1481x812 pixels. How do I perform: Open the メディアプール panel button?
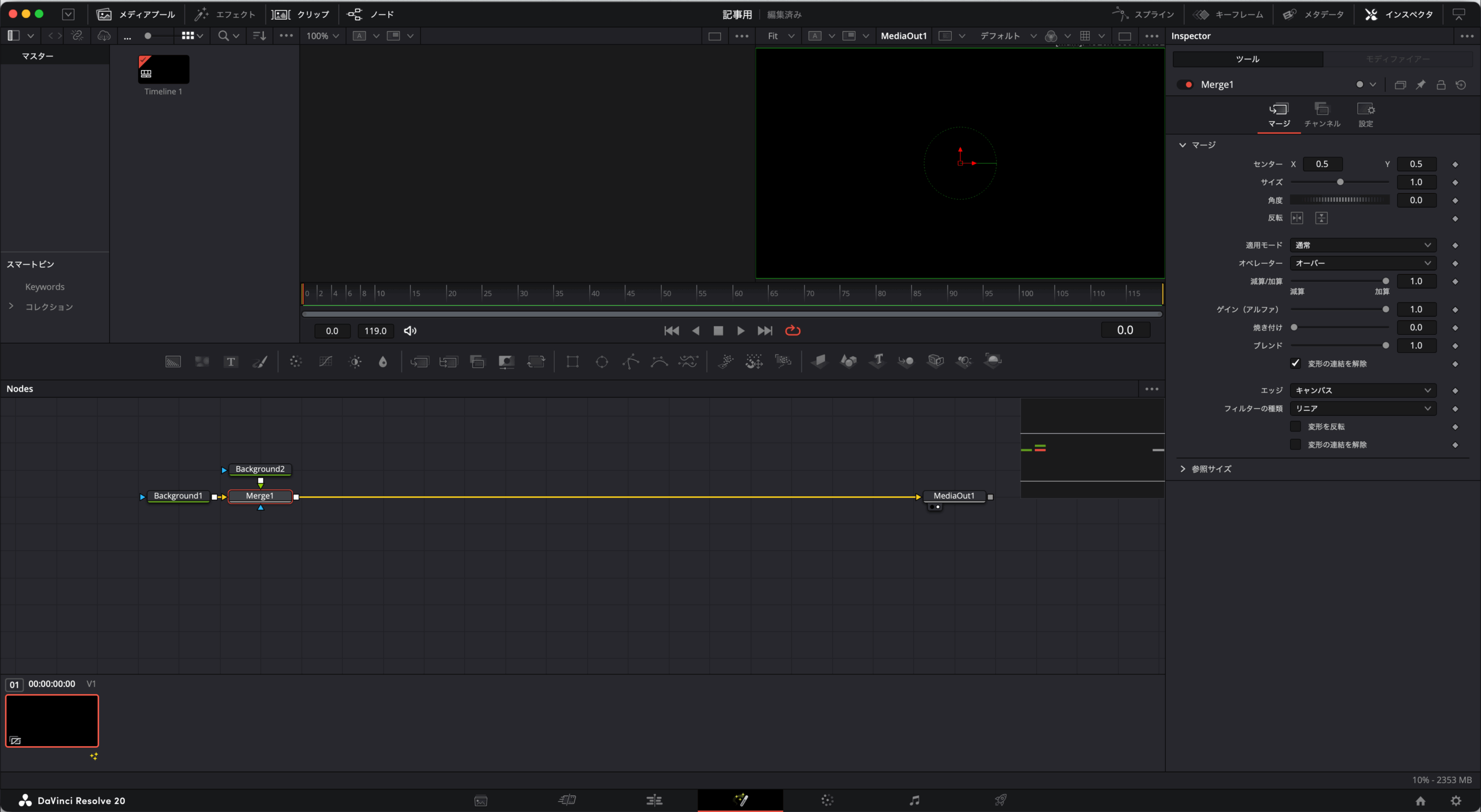(137, 14)
